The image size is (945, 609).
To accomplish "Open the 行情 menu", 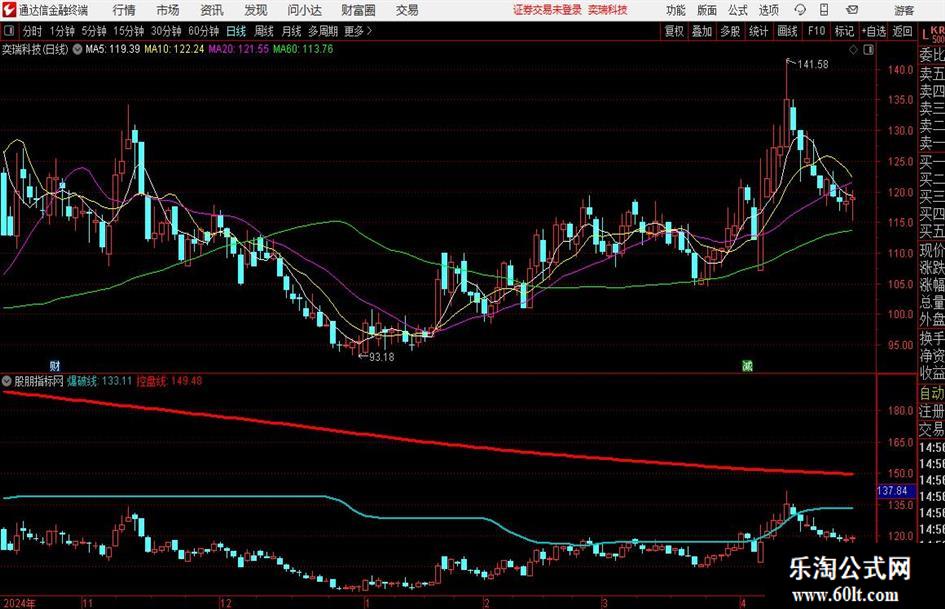I will click(x=124, y=10).
